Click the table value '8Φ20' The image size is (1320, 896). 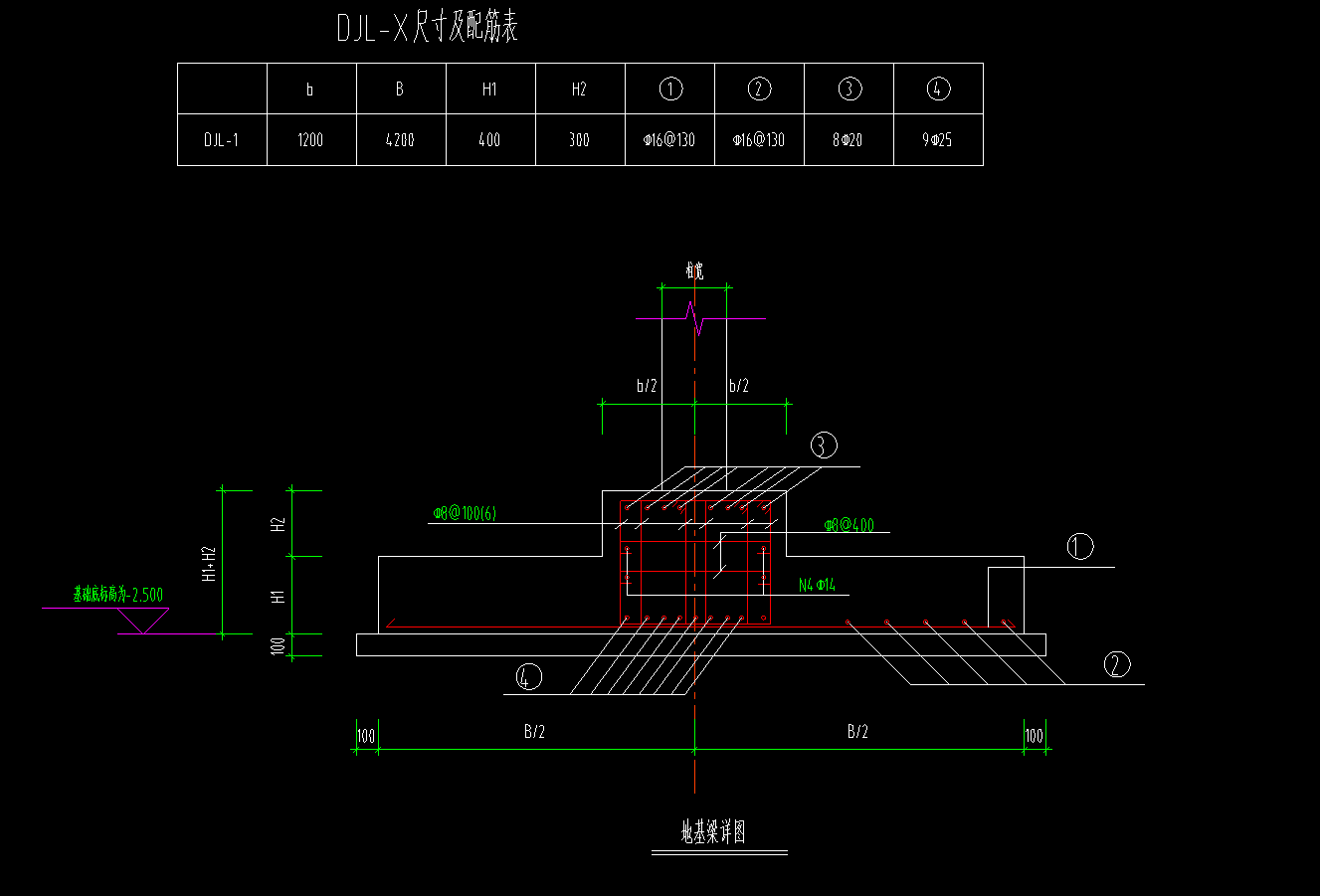(849, 140)
